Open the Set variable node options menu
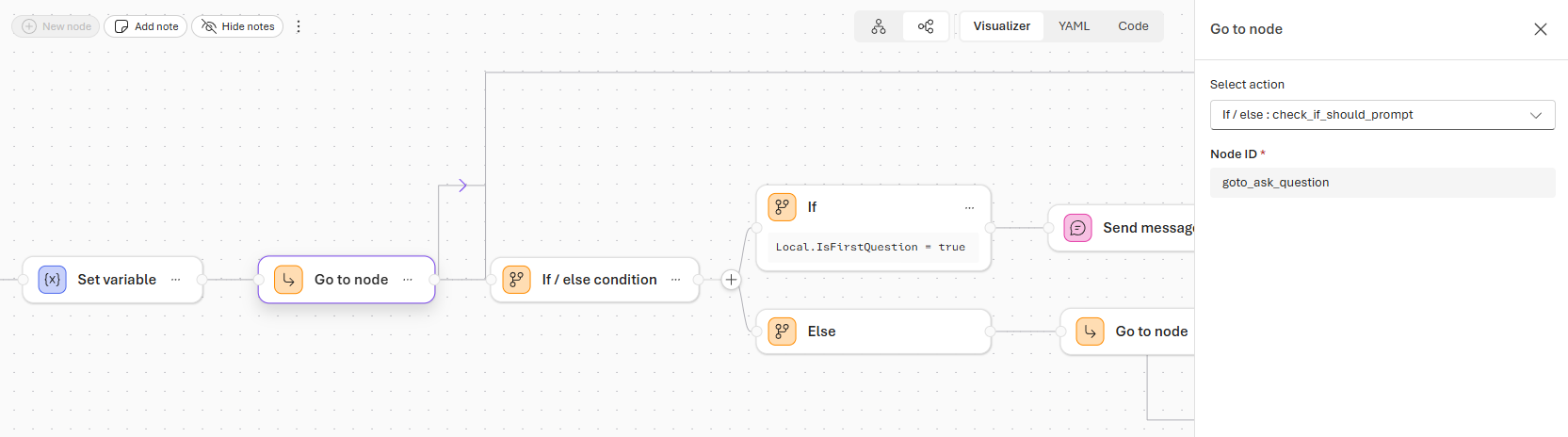This screenshot has width=1568, height=437. tap(175, 280)
